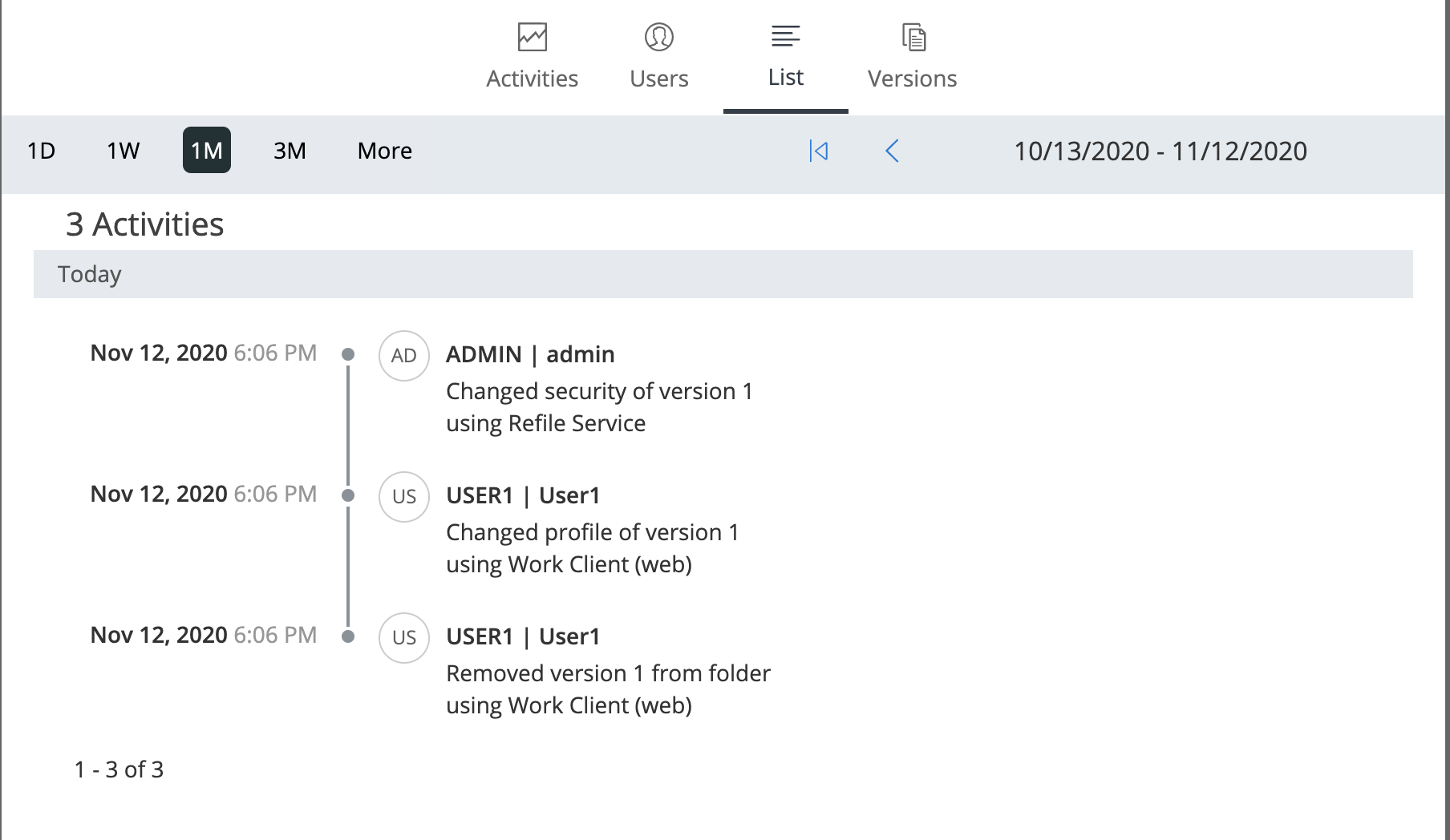Select the Users icon

[658, 37]
